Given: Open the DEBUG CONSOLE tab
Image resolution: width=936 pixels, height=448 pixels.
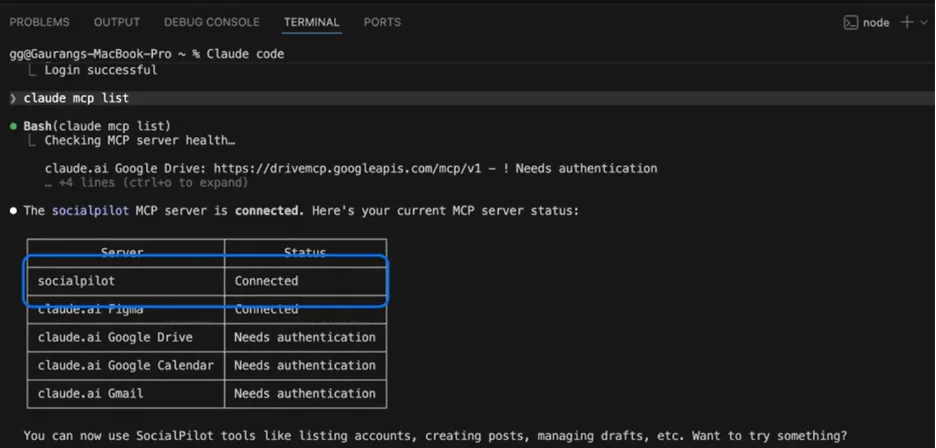Looking at the screenshot, I should point(212,22).
